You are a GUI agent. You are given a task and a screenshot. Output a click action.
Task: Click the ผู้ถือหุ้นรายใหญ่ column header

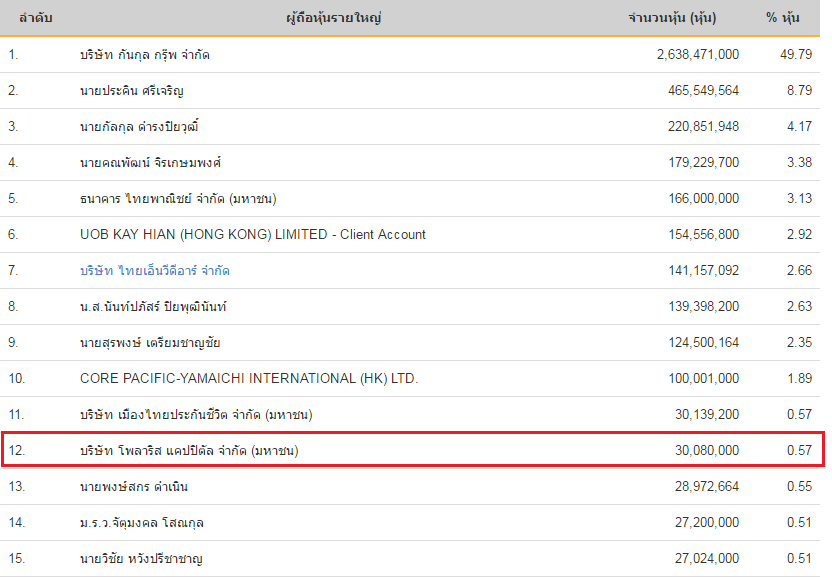pyautogui.click(x=334, y=18)
